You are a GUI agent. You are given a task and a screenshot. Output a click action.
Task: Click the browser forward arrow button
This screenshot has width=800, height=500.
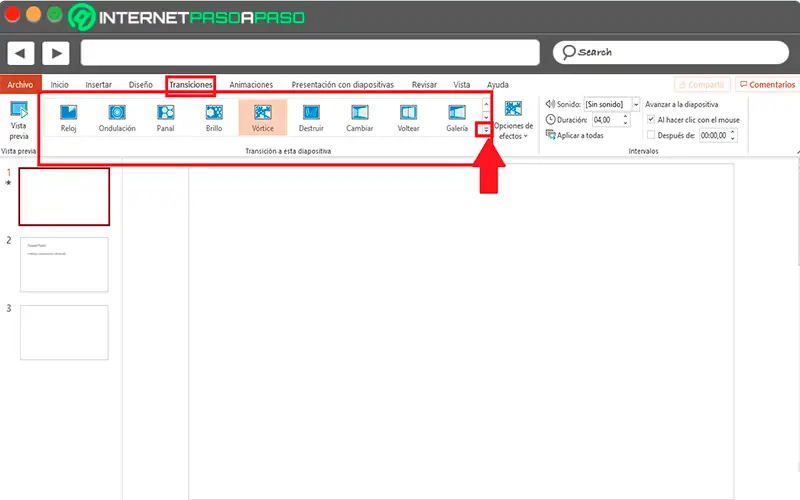pos(56,53)
